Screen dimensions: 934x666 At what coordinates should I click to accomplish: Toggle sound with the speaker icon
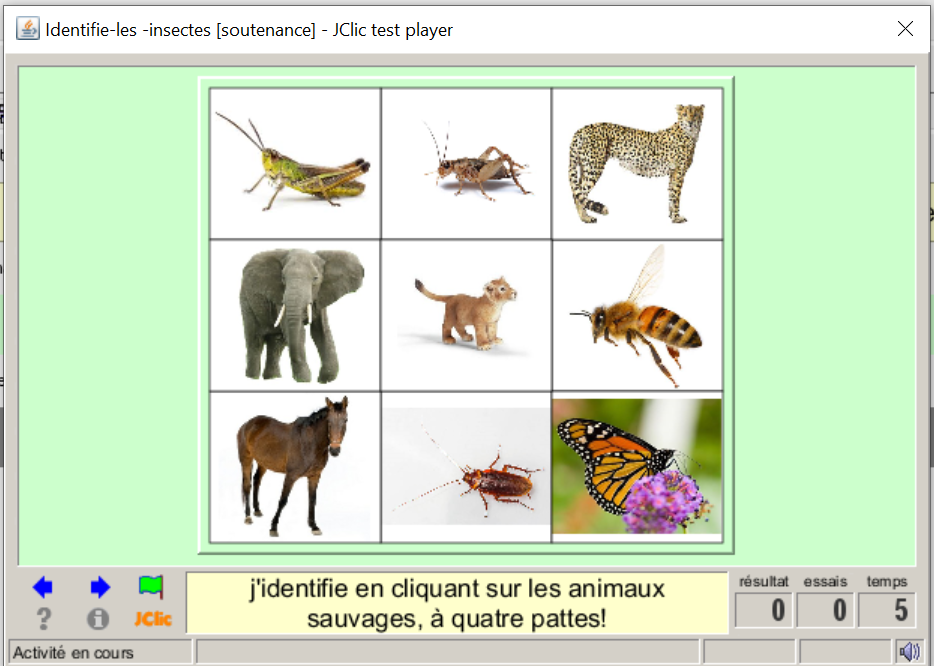[x=909, y=652]
